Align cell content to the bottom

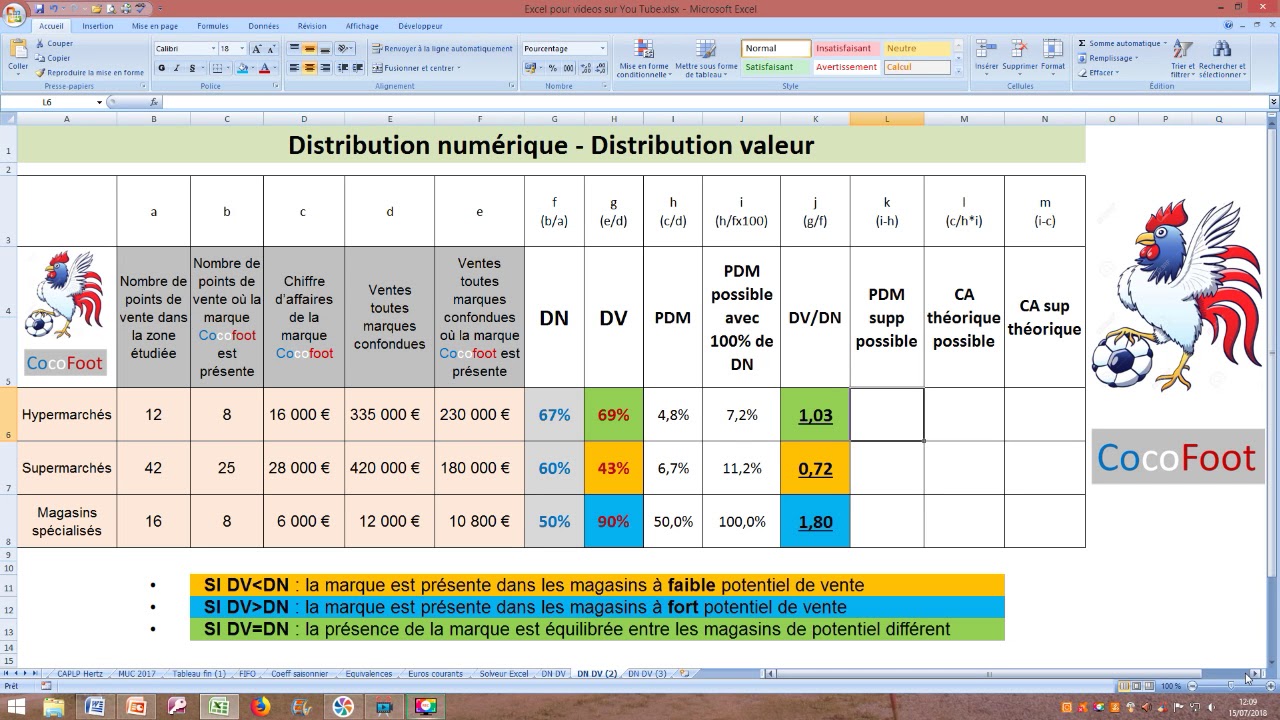coord(325,48)
